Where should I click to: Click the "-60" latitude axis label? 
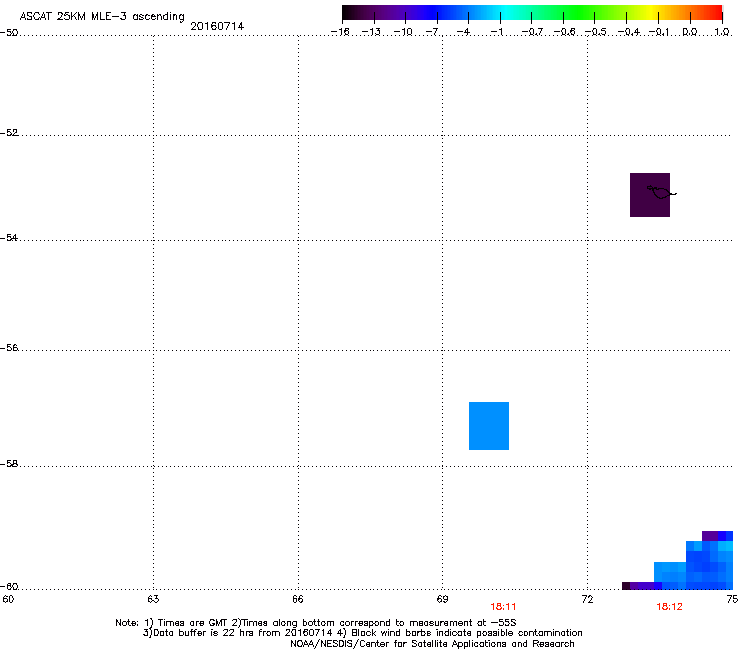click(x=9, y=586)
